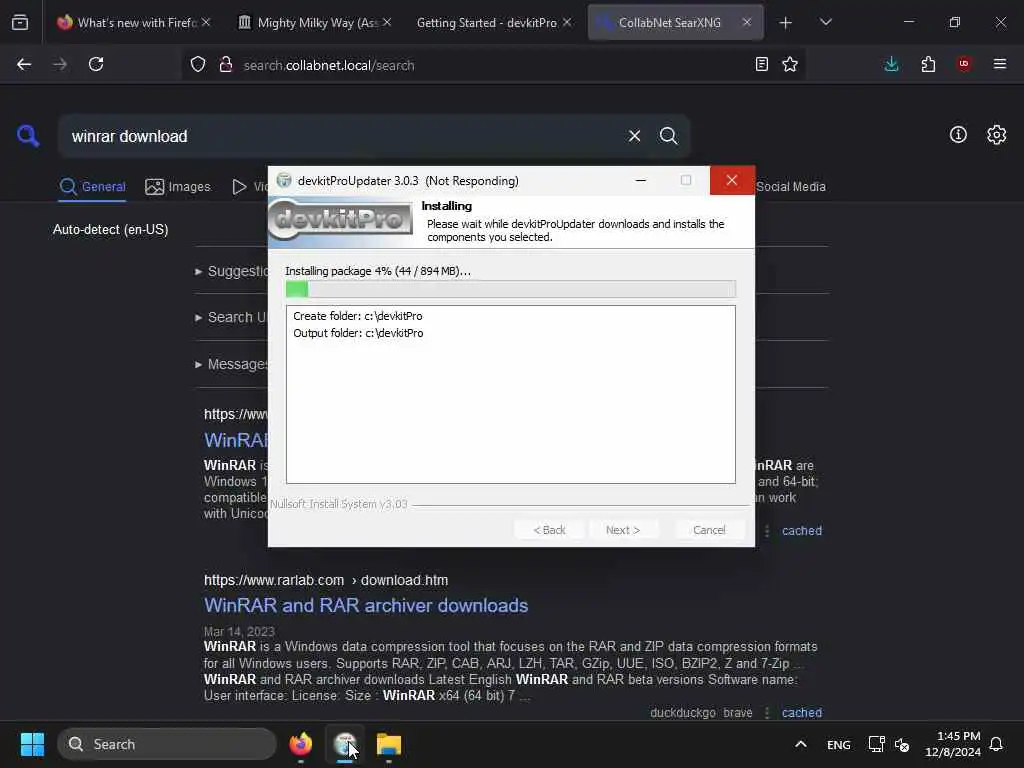Submit search with the magnifier button
The width and height of the screenshot is (1024, 768).
(668, 136)
